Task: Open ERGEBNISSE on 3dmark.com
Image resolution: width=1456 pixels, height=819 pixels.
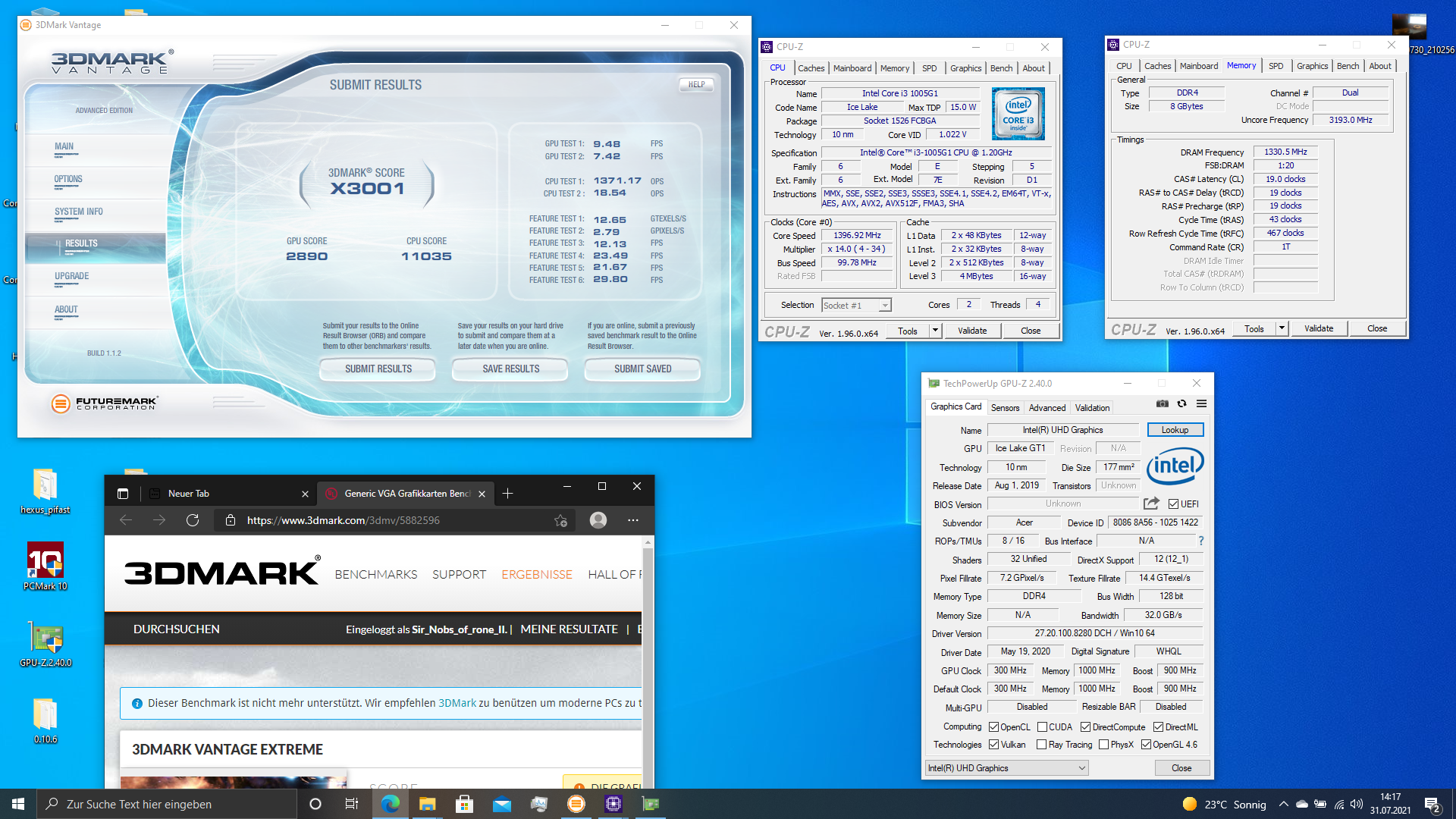Action: click(x=536, y=575)
